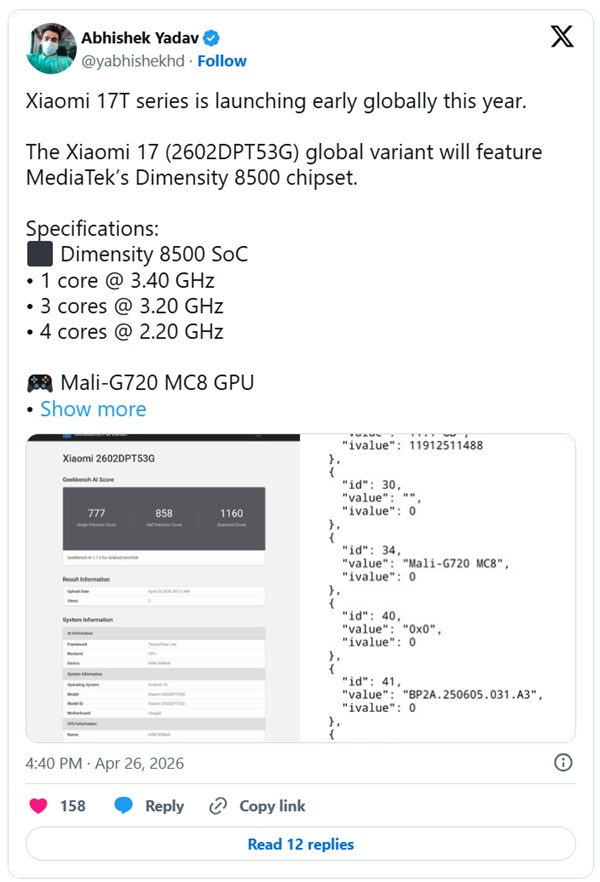The image size is (600, 882).
Task: Like the tweet with heart icon
Action: [x=39, y=806]
